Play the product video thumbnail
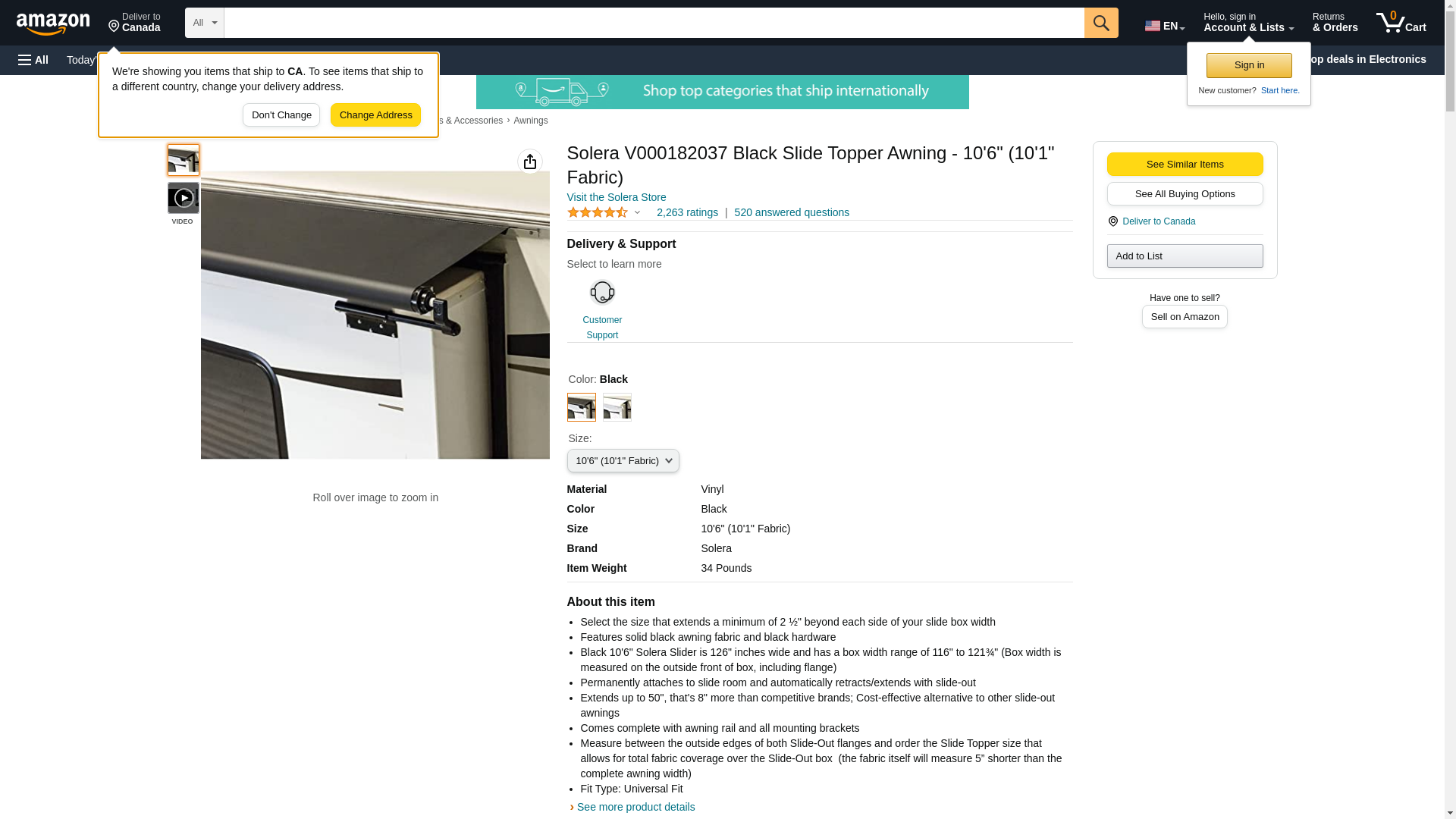Screen dimensions: 1456x819 [x=183, y=198]
